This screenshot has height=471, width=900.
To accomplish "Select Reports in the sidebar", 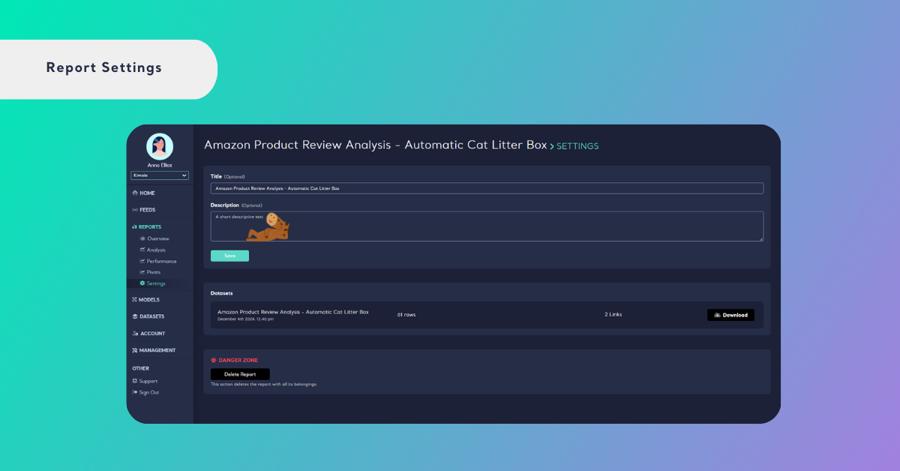I will coord(147,227).
